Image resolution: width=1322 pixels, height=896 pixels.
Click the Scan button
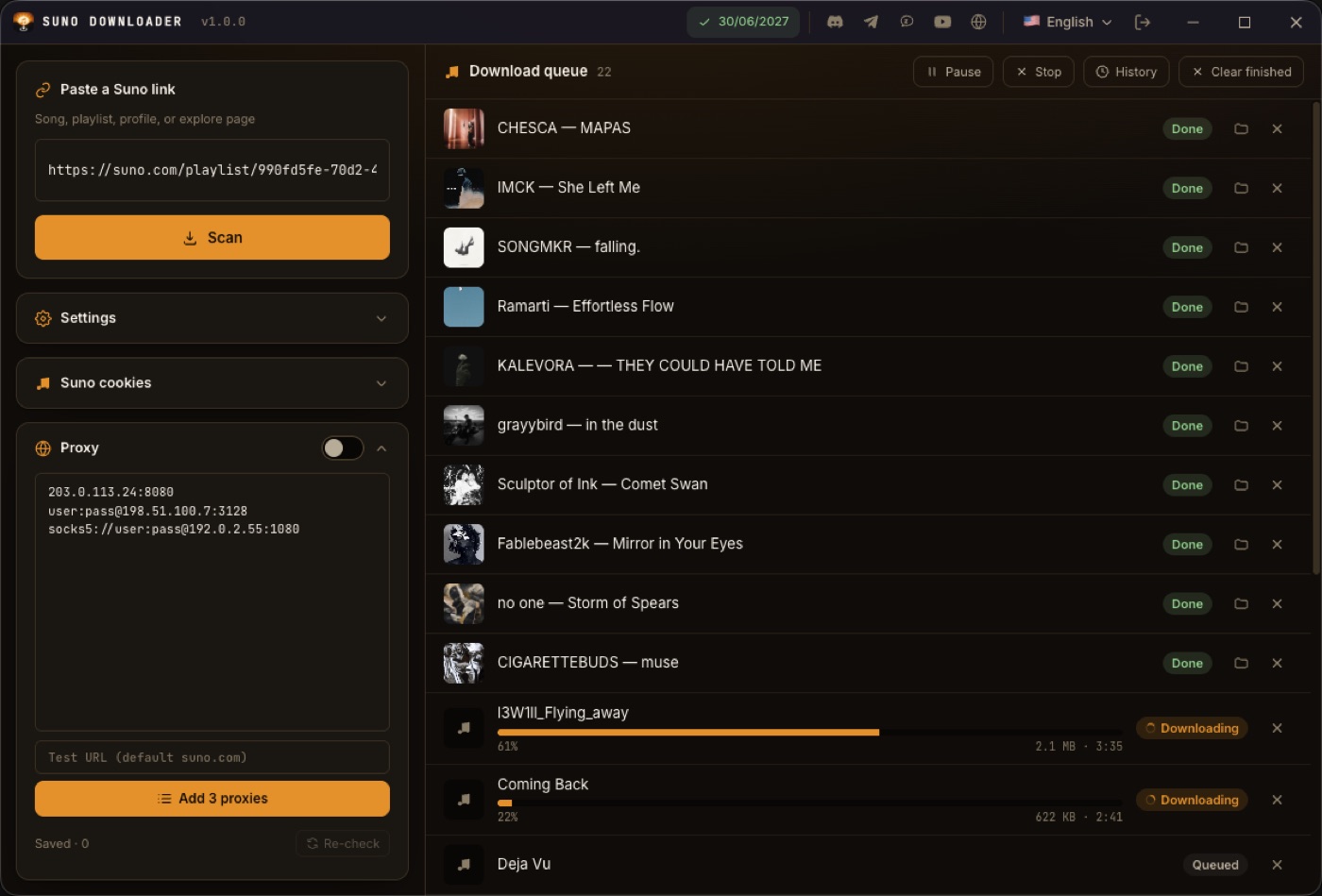coord(212,237)
